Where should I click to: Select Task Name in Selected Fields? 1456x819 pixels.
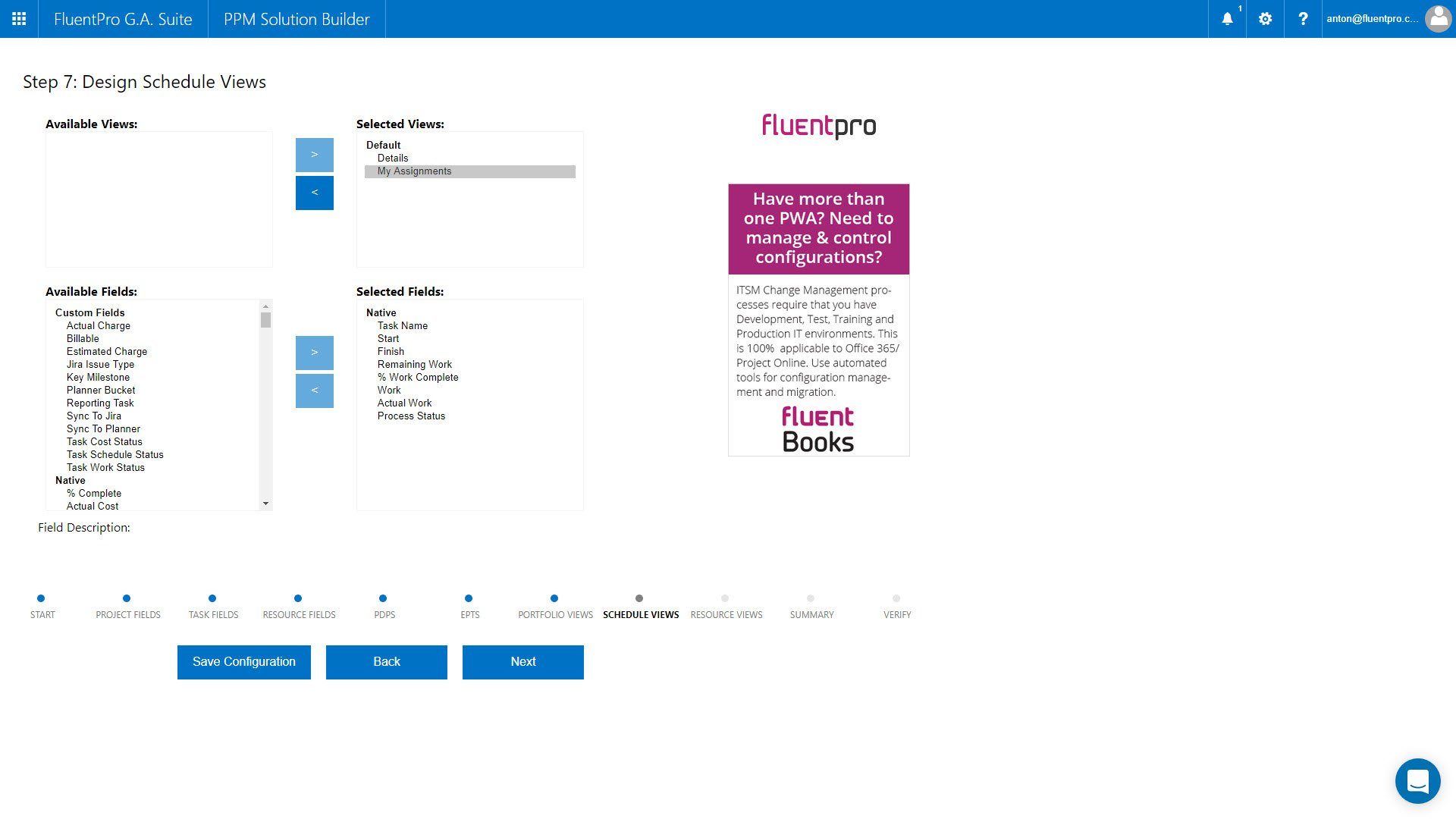pyautogui.click(x=403, y=325)
